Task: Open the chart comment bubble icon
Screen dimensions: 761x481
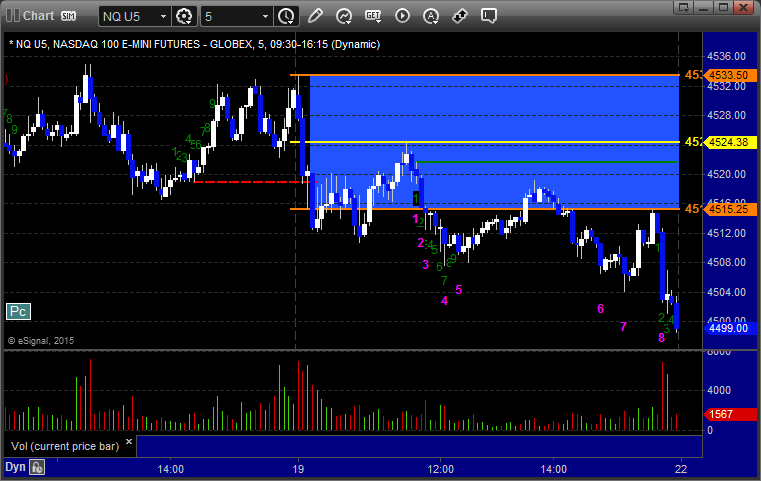Action: coord(489,16)
